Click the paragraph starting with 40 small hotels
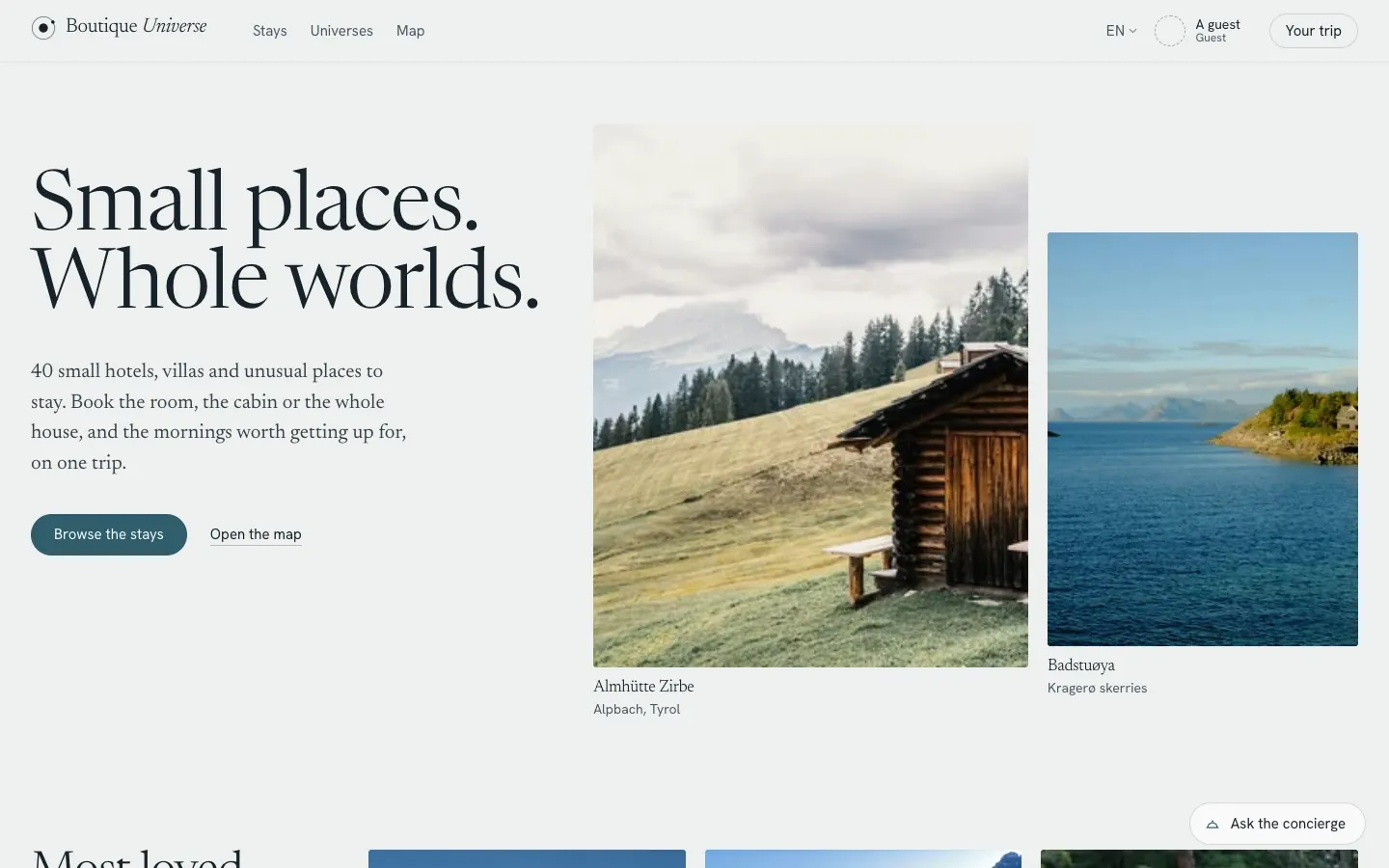1389x868 pixels. (219, 417)
